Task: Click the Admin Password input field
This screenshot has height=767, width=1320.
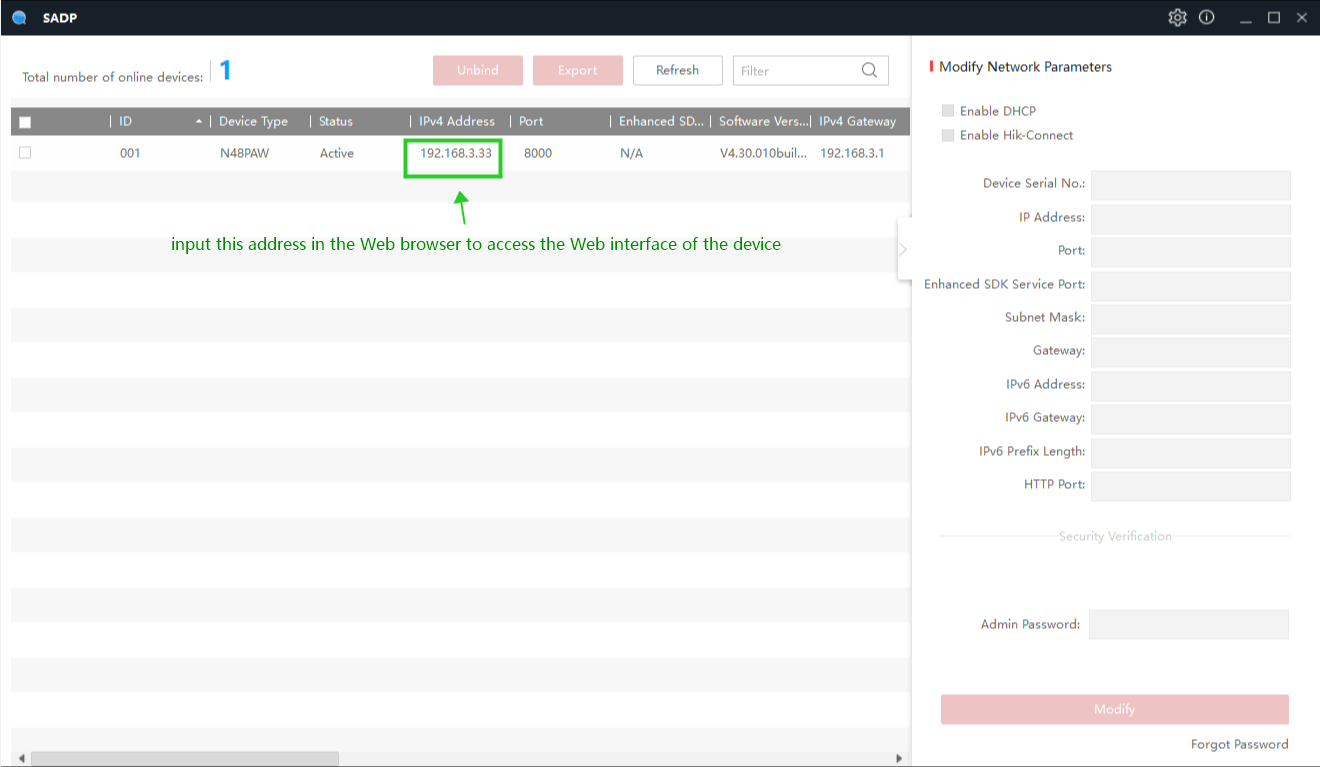Action: (x=1188, y=624)
